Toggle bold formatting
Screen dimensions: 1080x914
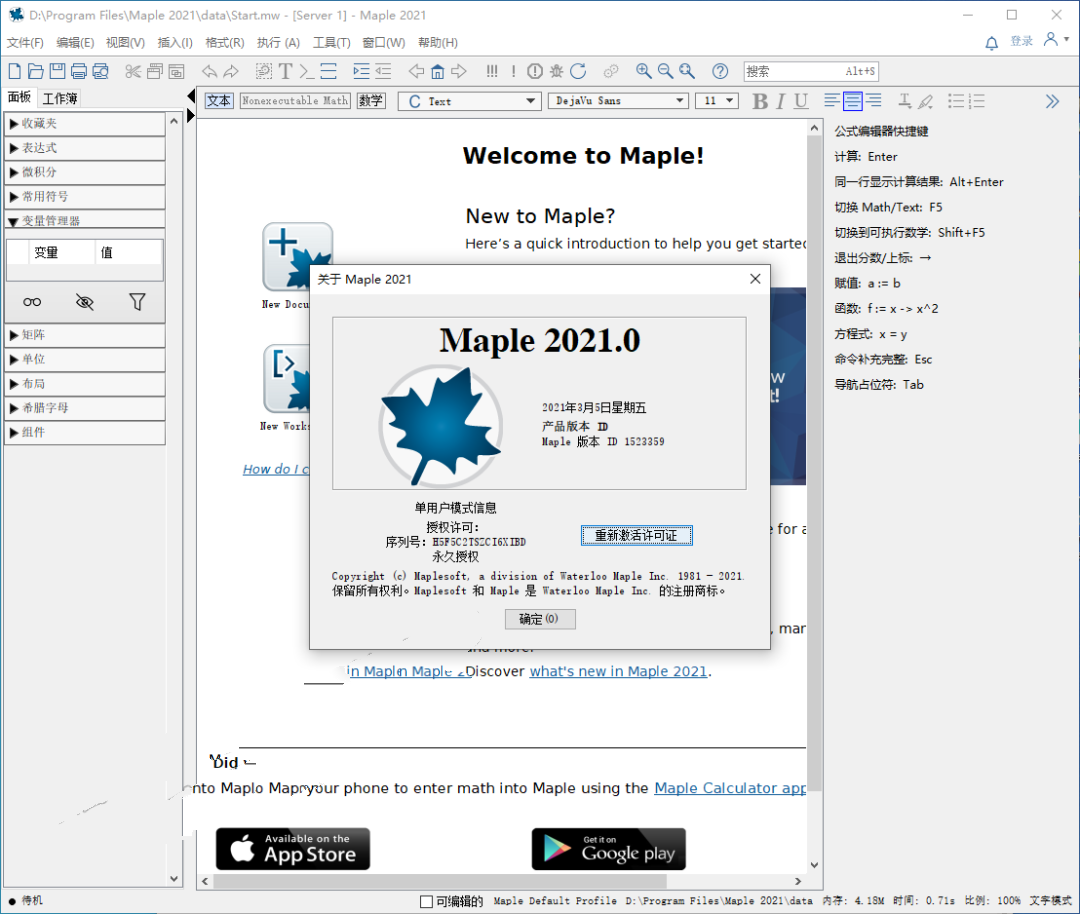point(760,101)
